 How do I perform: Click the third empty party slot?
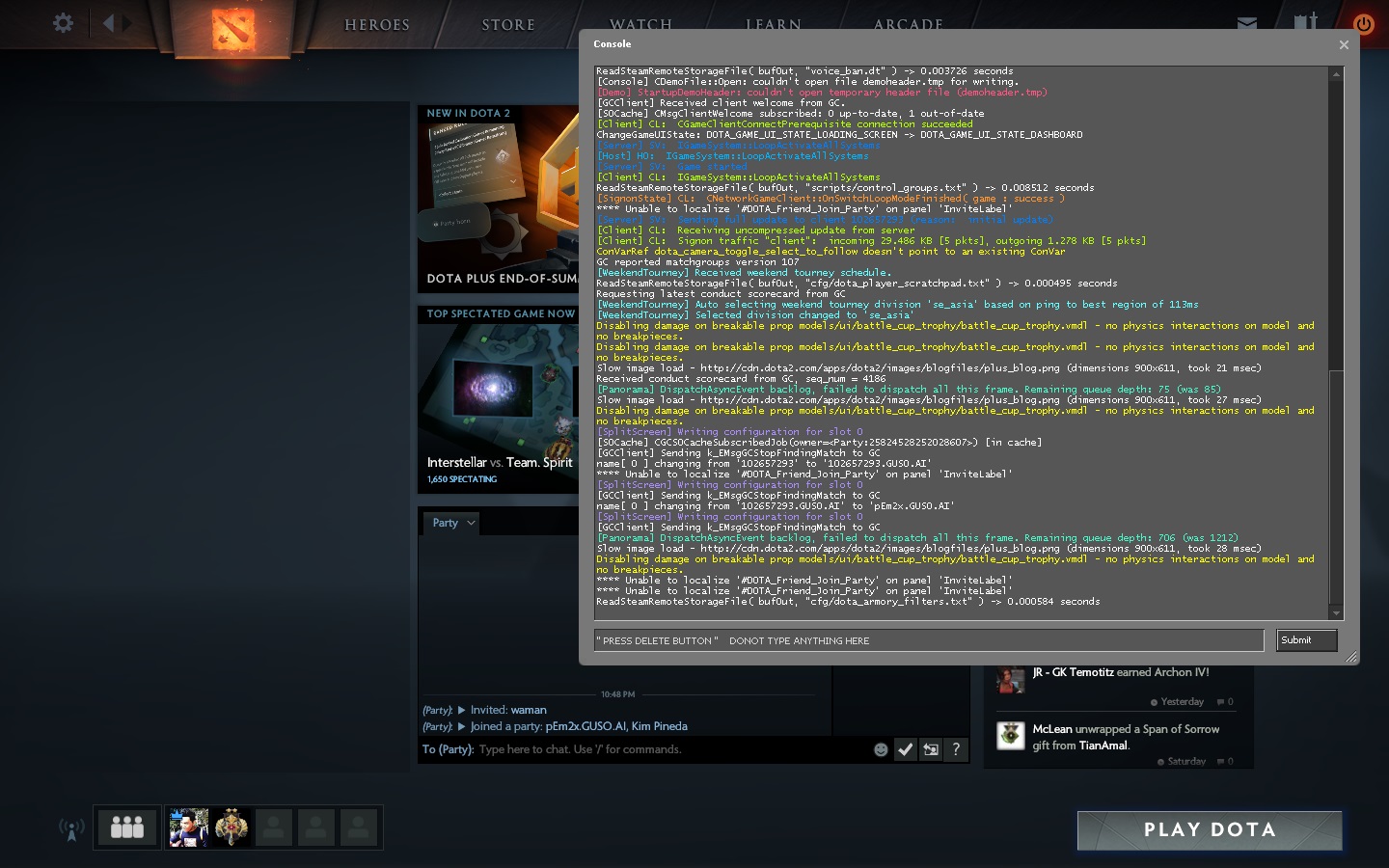274,827
